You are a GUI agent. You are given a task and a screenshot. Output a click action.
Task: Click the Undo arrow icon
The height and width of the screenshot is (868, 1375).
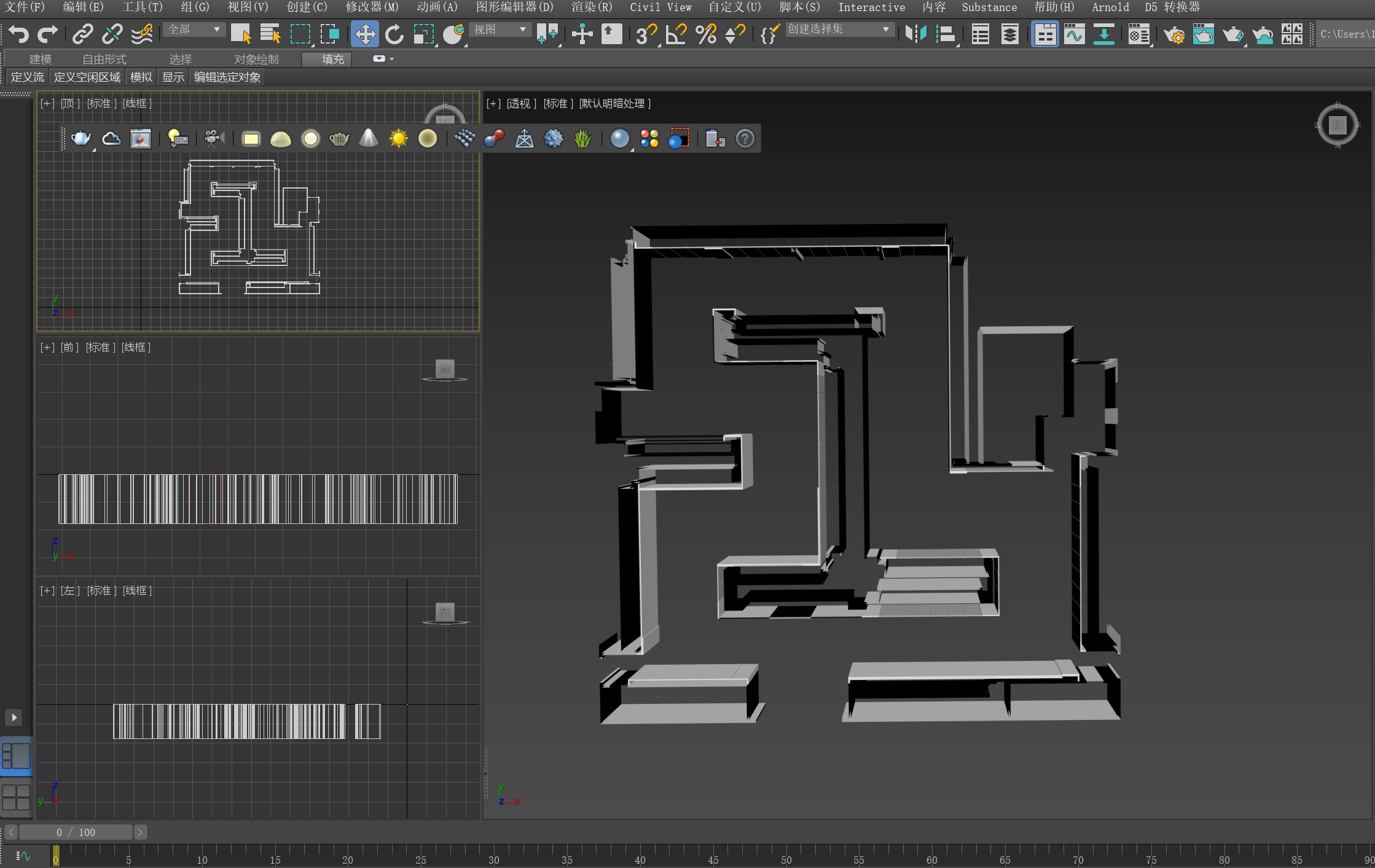[x=18, y=34]
